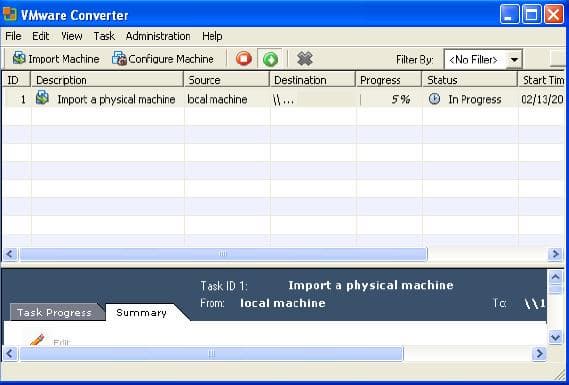This screenshot has height=385, width=569.
Task: Select the Summary tab
Action: [142, 313]
